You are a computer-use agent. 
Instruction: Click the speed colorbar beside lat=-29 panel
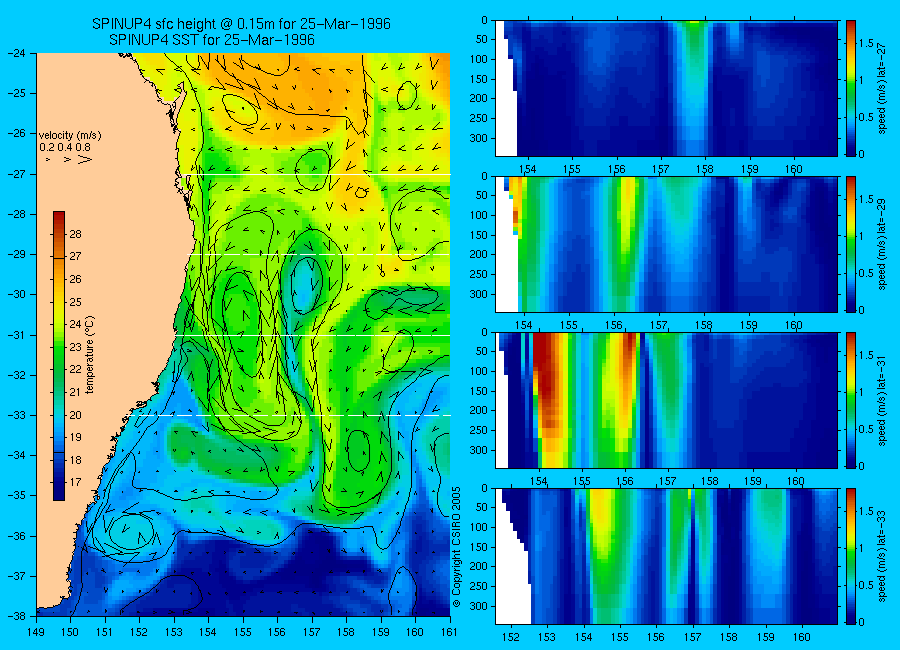click(851, 245)
